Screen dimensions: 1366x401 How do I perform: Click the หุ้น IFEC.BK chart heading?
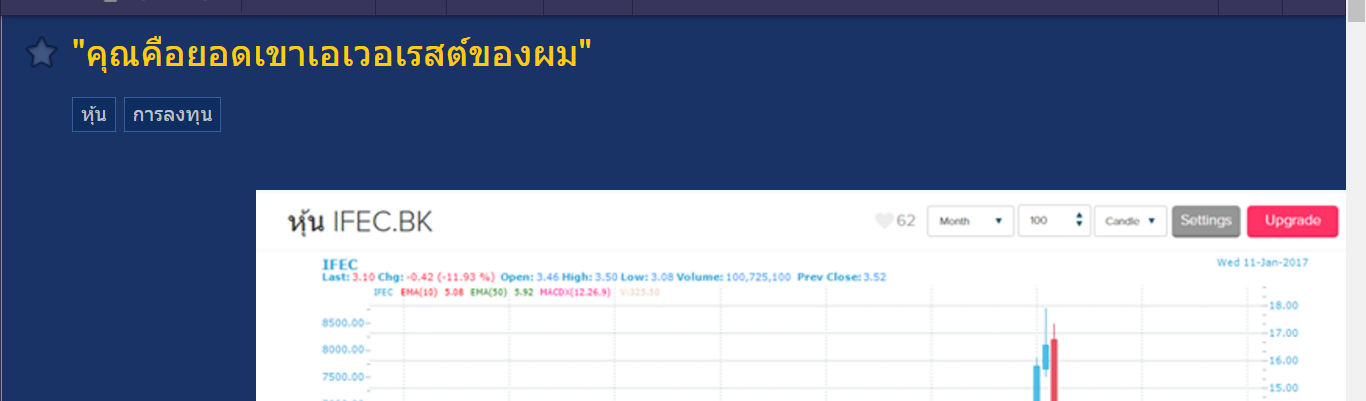click(360, 222)
